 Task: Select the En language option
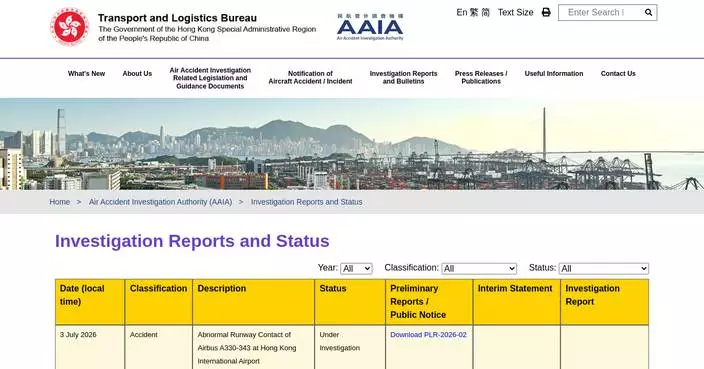[x=462, y=13]
